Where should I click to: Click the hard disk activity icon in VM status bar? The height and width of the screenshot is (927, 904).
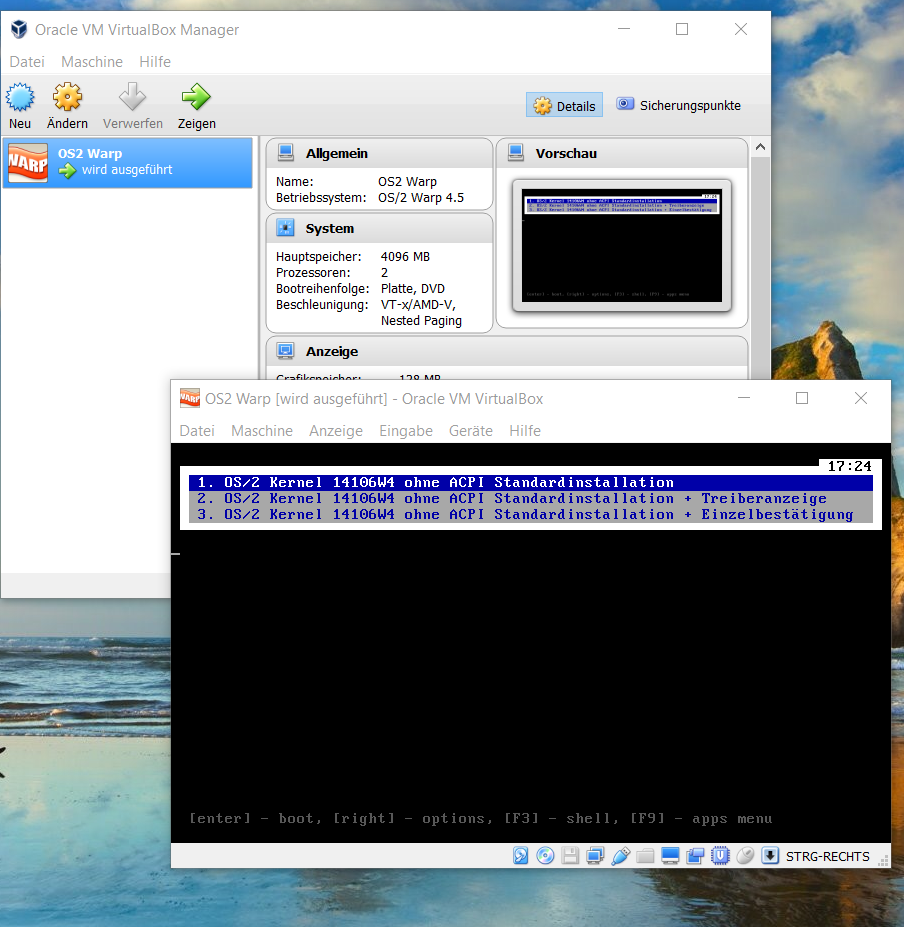click(520, 855)
